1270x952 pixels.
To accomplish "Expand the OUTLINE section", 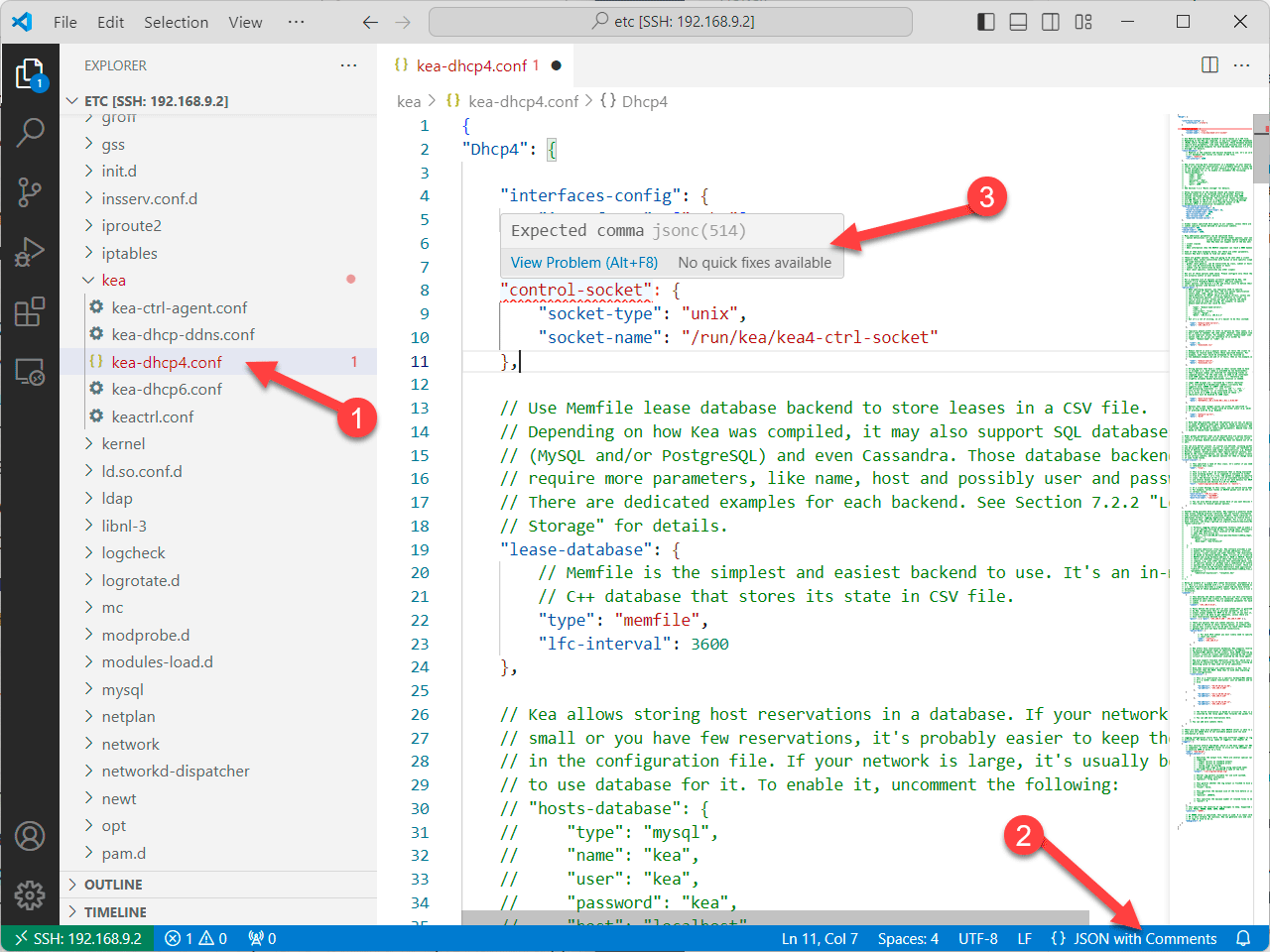I will [113, 885].
